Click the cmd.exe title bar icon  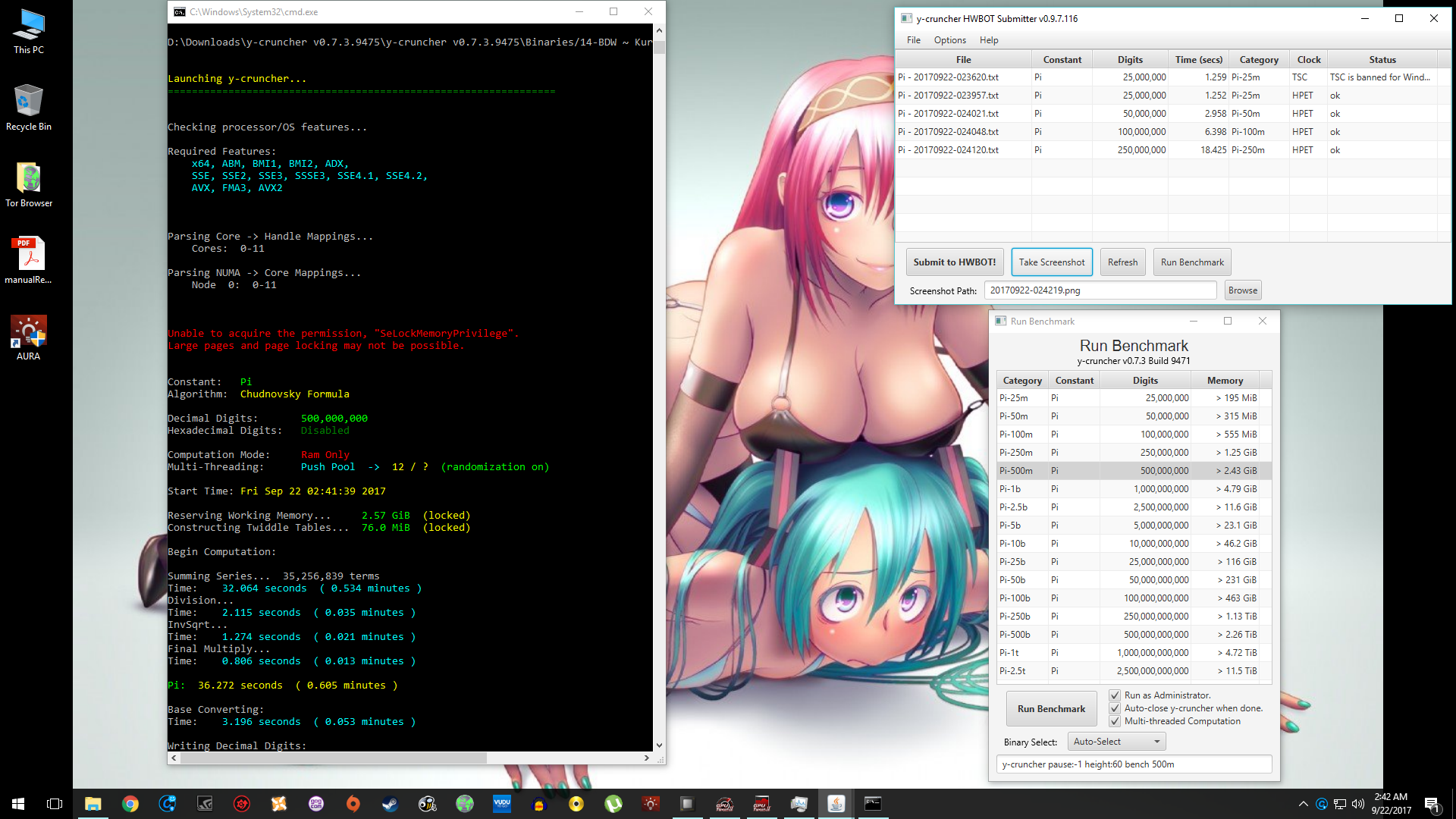(x=179, y=12)
